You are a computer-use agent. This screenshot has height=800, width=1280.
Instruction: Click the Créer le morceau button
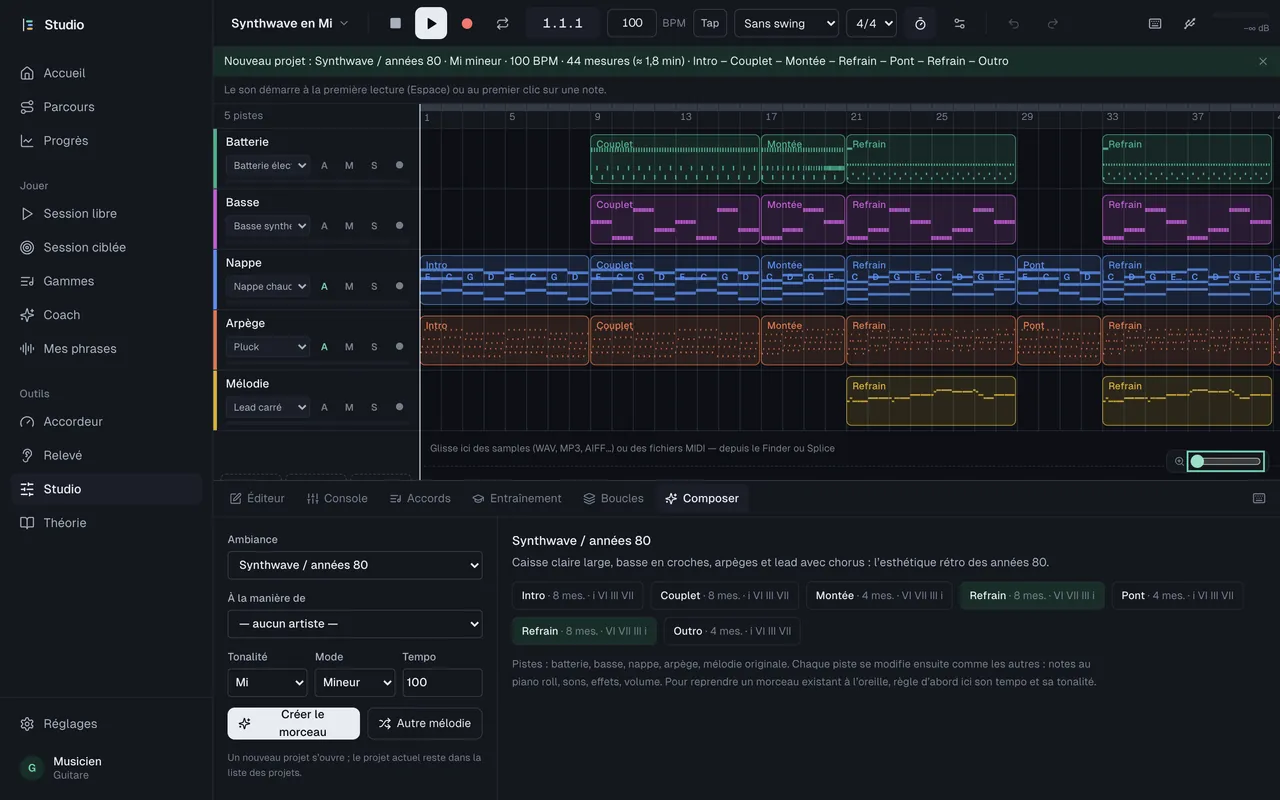tap(293, 723)
